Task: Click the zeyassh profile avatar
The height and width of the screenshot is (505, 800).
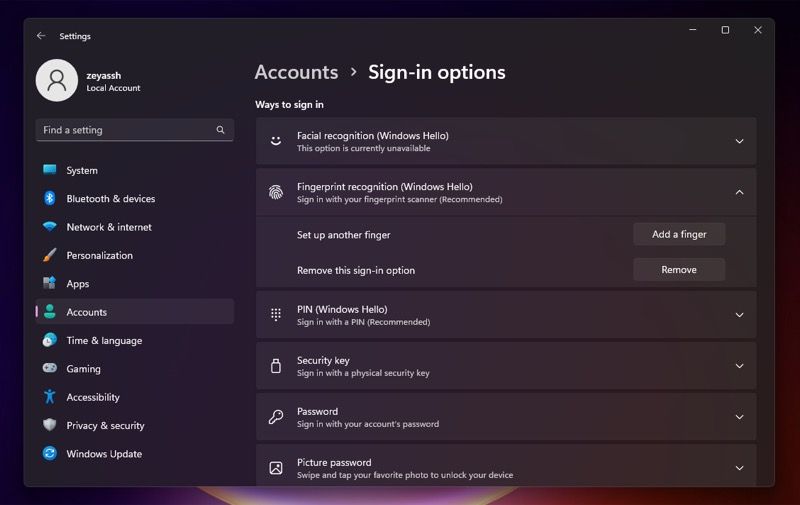Action: pyautogui.click(x=57, y=81)
